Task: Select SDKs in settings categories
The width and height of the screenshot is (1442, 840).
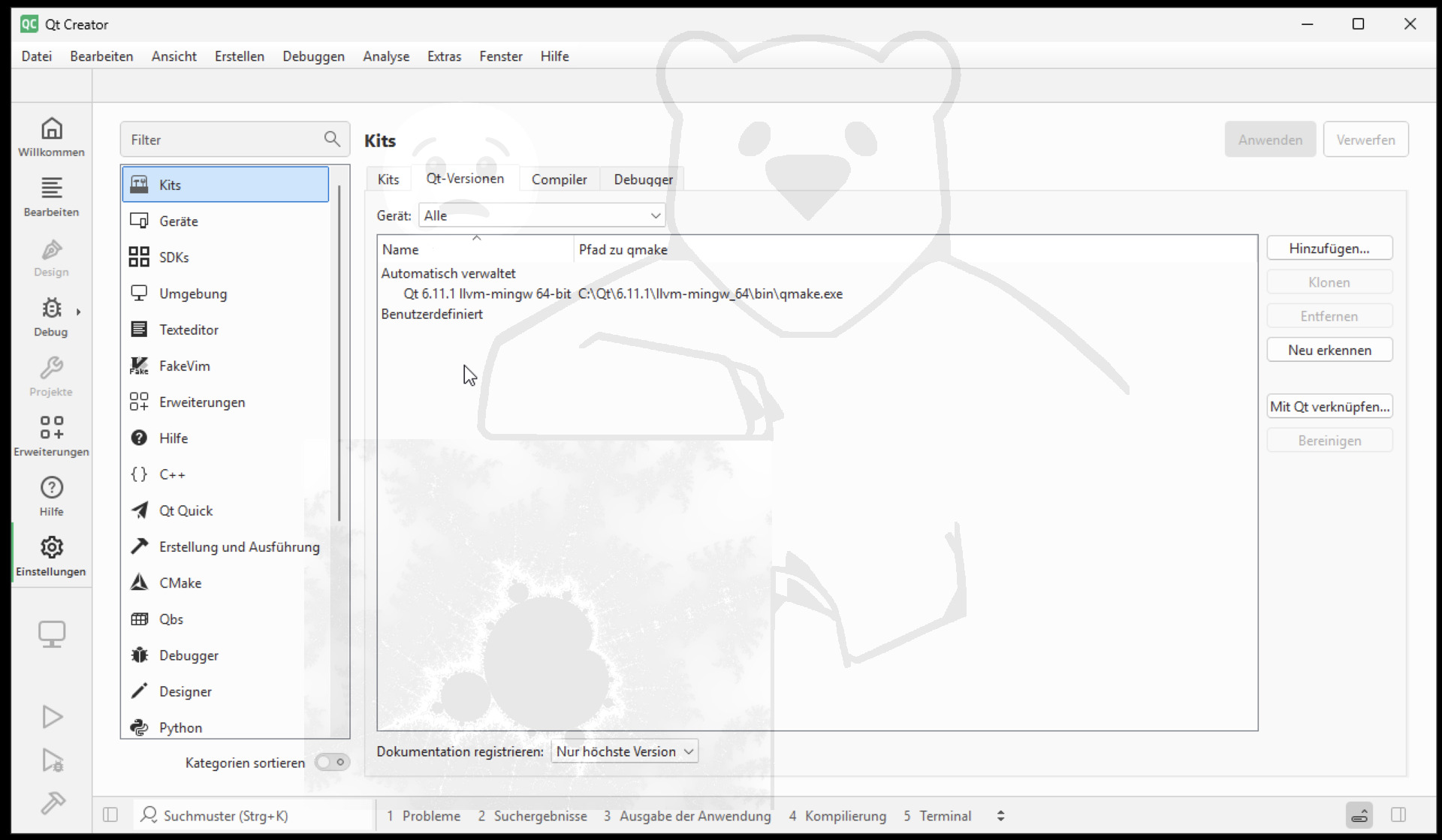Action: click(x=225, y=257)
